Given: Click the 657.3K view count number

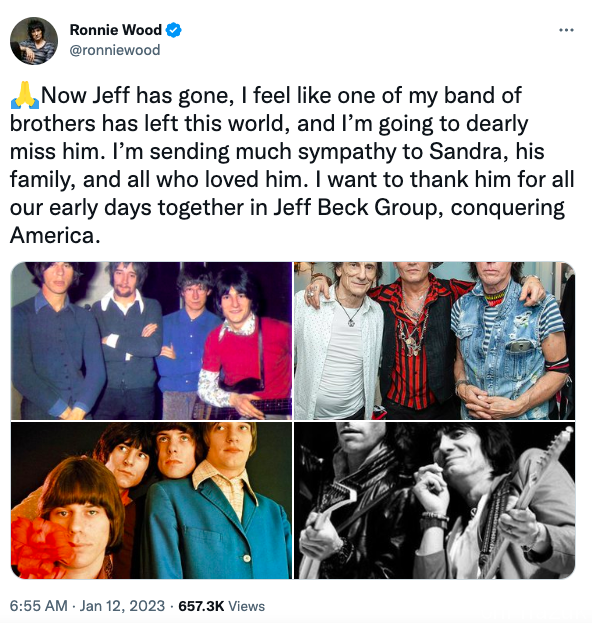Looking at the screenshot, I should [201, 606].
